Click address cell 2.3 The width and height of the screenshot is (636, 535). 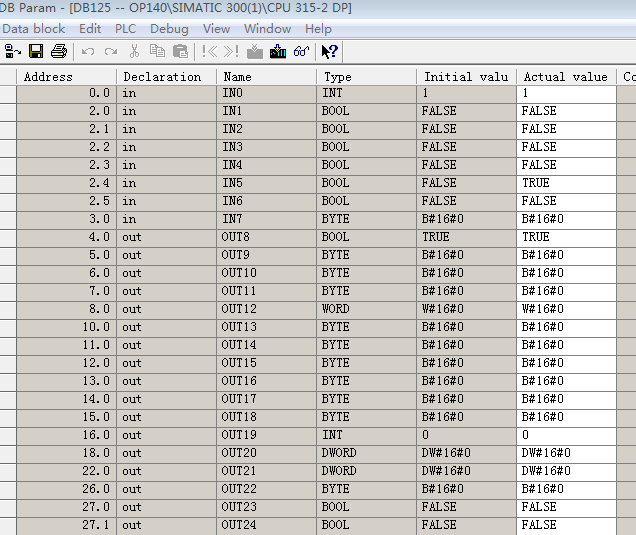point(67,165)
